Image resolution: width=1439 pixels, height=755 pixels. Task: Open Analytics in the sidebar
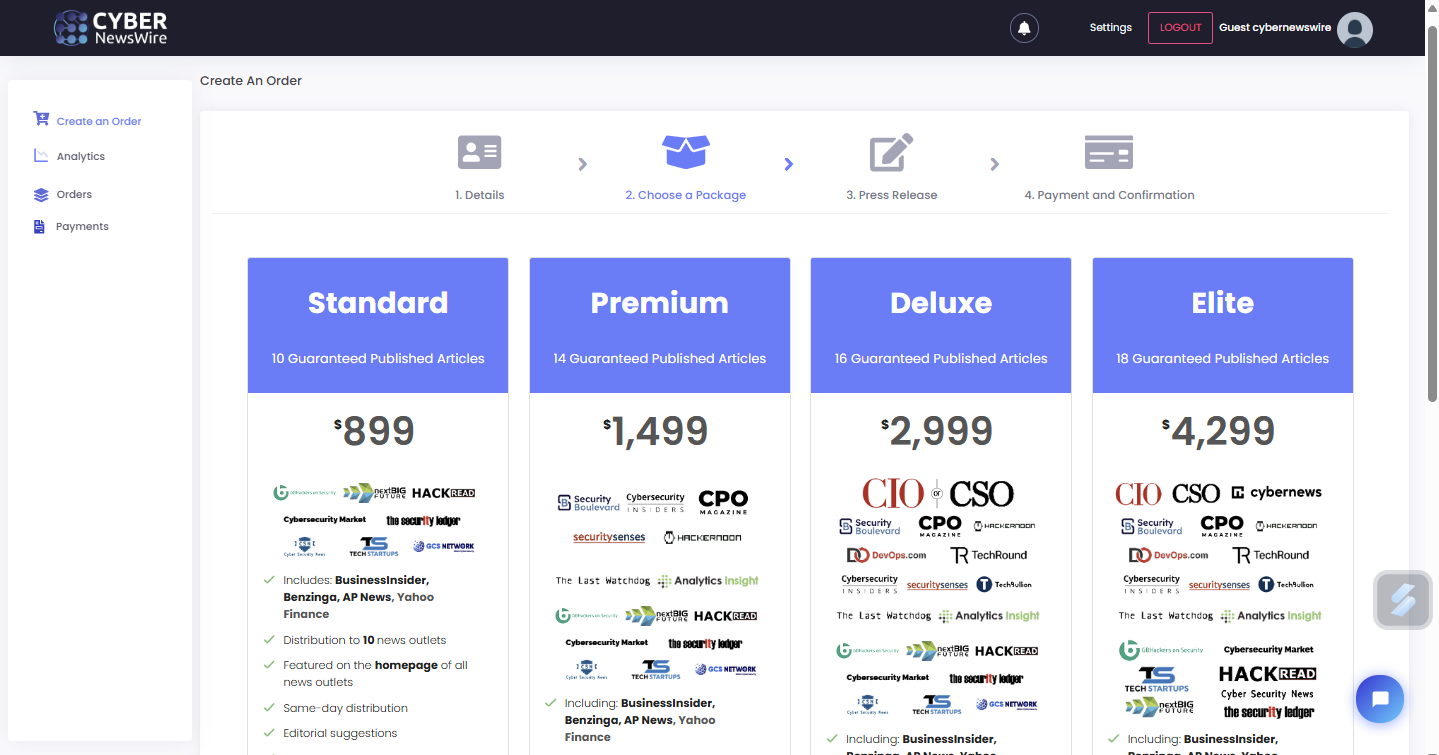pyautogui.click(x=80, y=157)
